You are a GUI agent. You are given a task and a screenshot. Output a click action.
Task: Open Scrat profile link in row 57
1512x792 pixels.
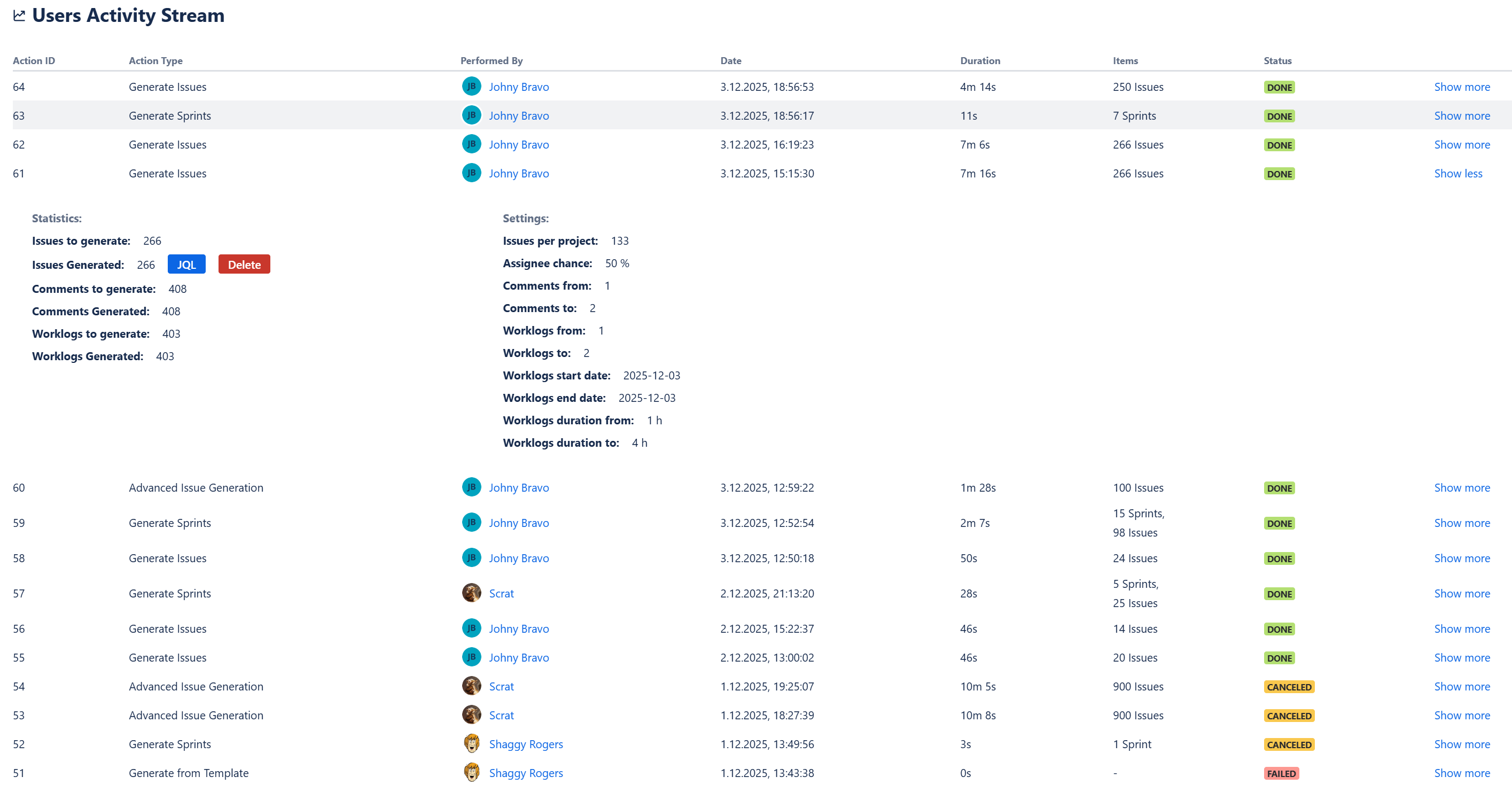[x=501, y=594]
